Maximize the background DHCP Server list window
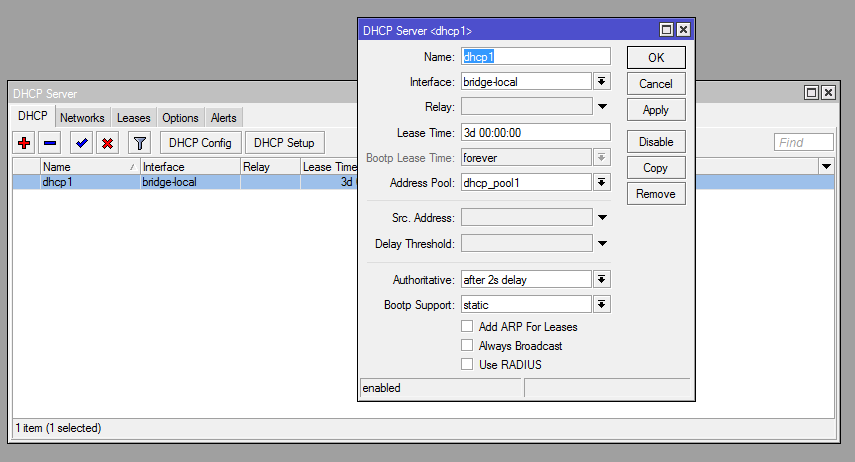 click(x=811, y=92)
